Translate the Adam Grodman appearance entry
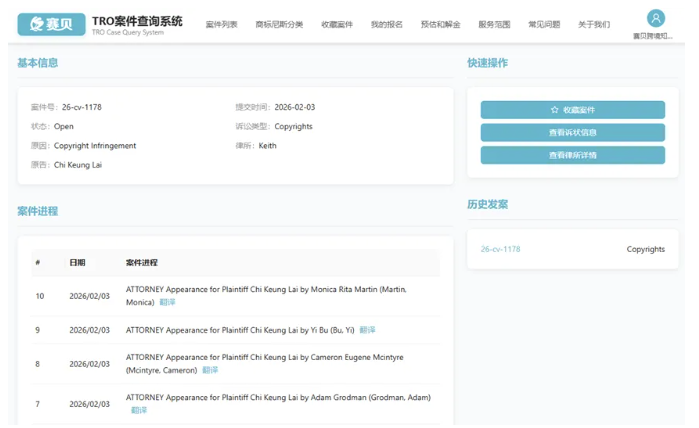The height and width of the screenshot is (428, 699). click(x=139, y=410)
